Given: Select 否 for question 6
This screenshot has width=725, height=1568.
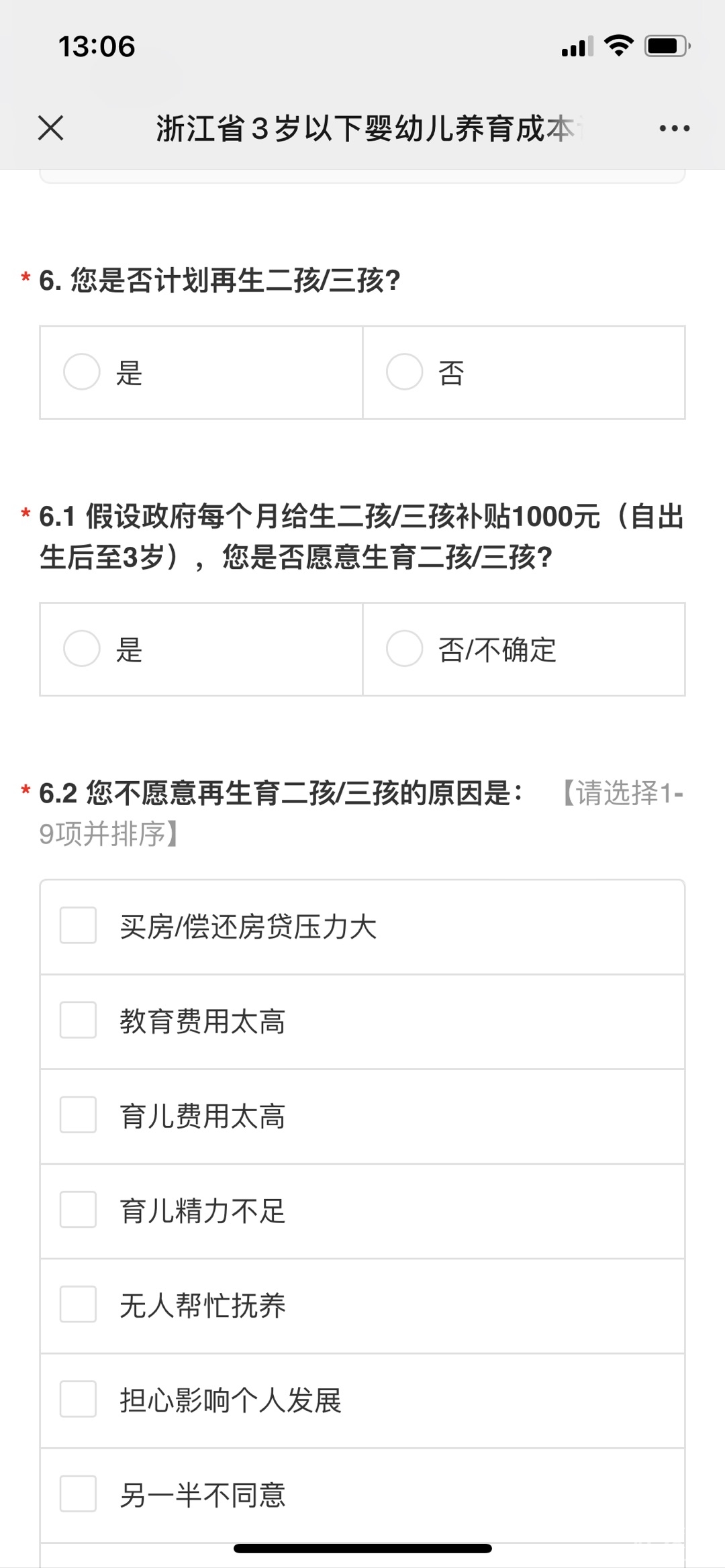Looking at the screenshot, I should (405, 372).
